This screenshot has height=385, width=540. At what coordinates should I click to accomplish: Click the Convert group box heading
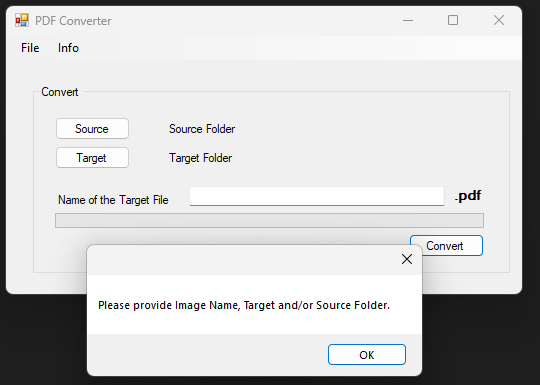point(60,92)
